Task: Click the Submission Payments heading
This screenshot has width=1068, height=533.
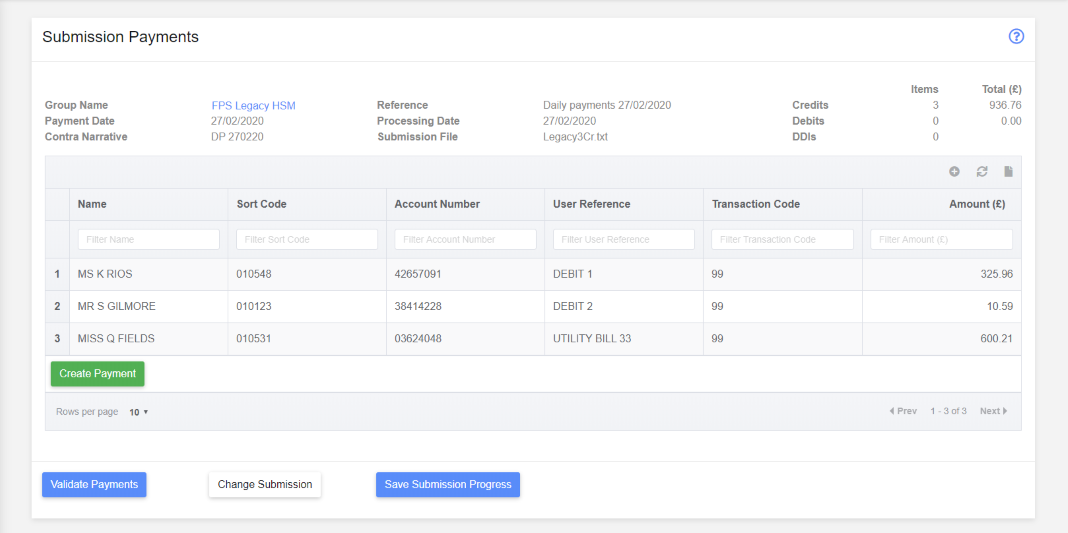Action: (121, 37)
